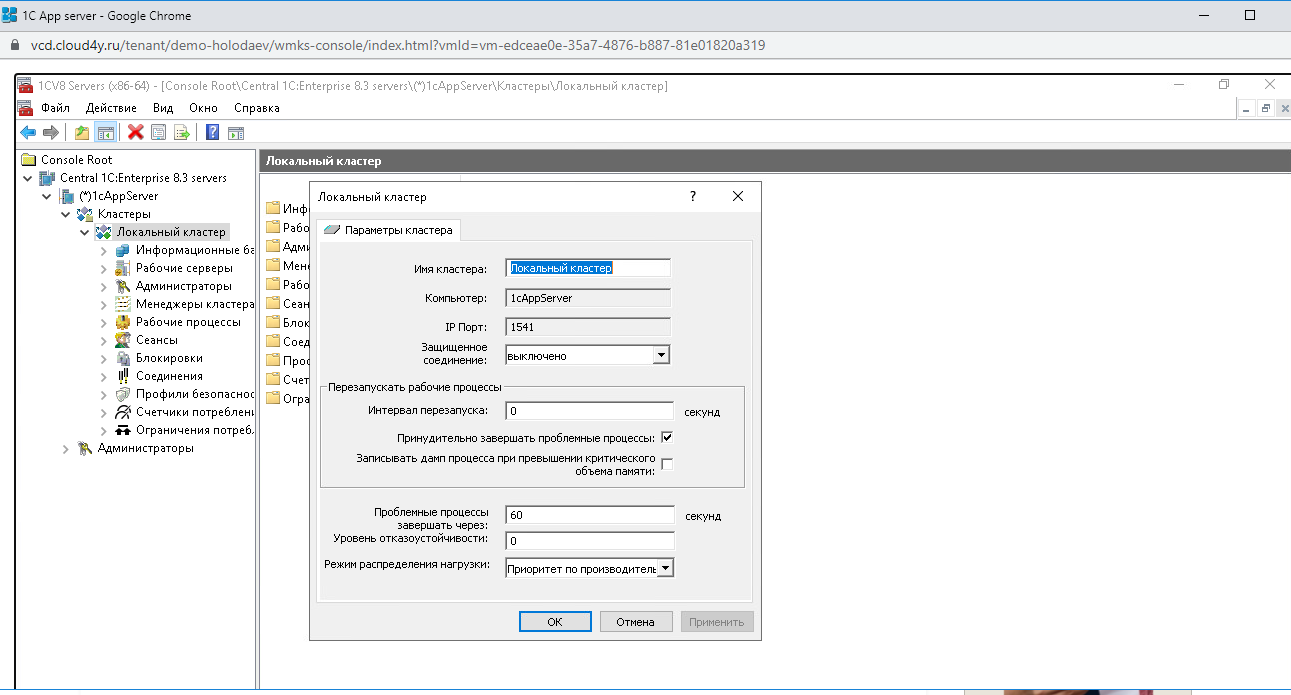Viewport: 1291px width, 695px height.
Task: Click the Соединения tree icon
Action: pyautogui.click(x=123, y=376)
